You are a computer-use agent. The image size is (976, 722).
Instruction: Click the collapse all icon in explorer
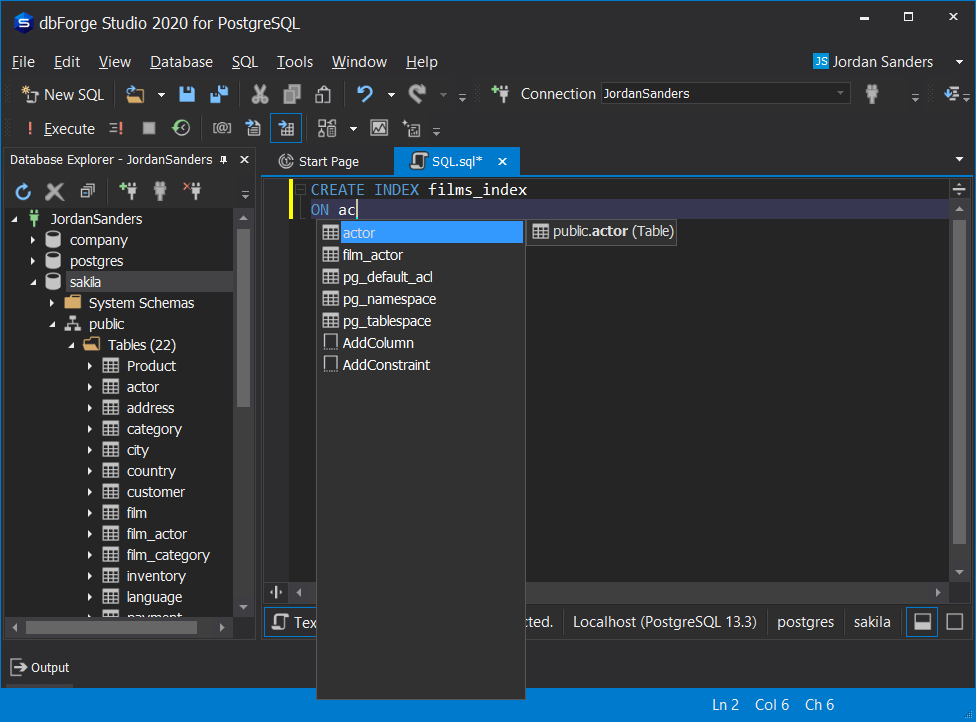click(88, 191)
